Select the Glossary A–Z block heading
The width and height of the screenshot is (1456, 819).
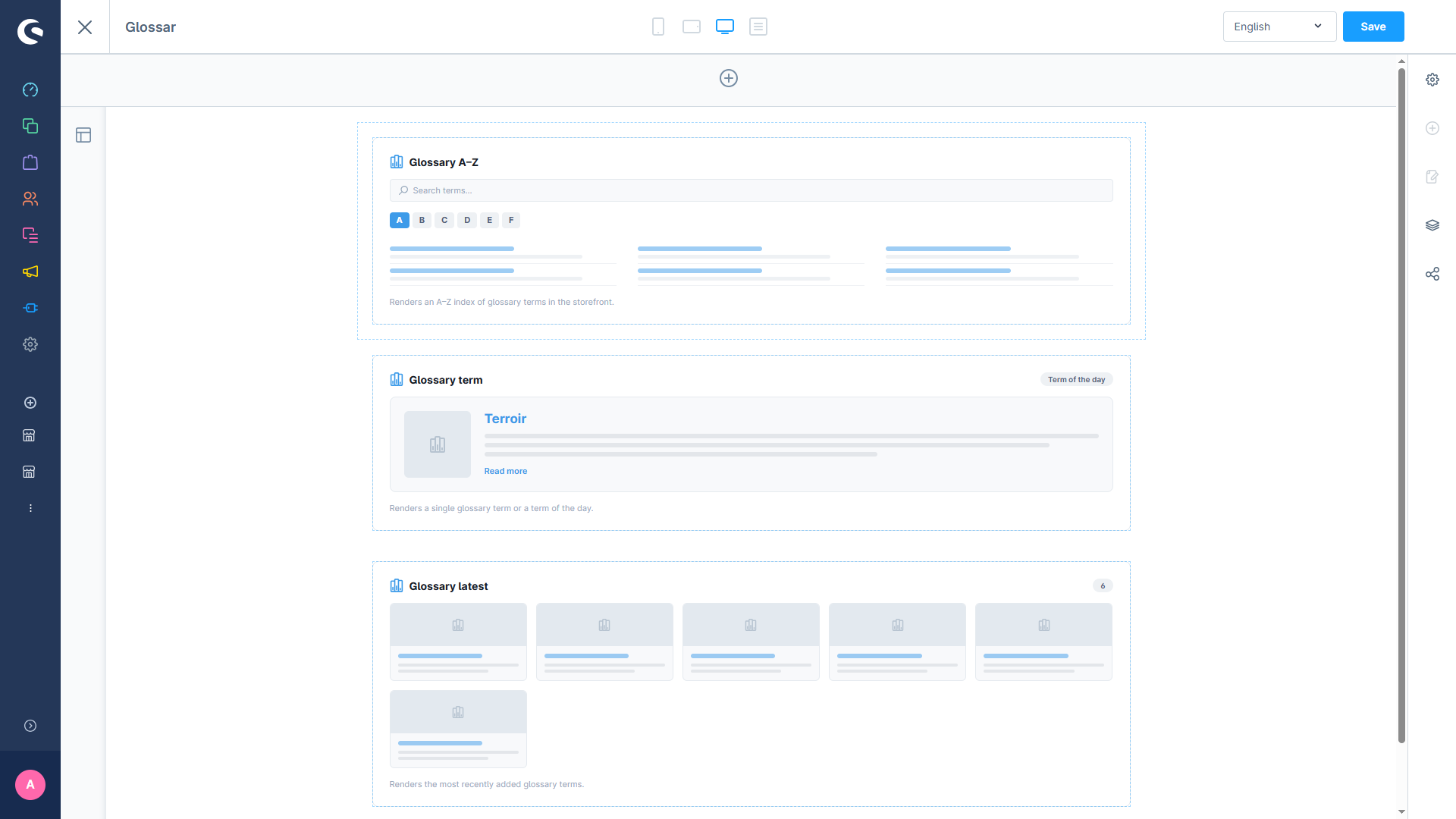[444, 162]
